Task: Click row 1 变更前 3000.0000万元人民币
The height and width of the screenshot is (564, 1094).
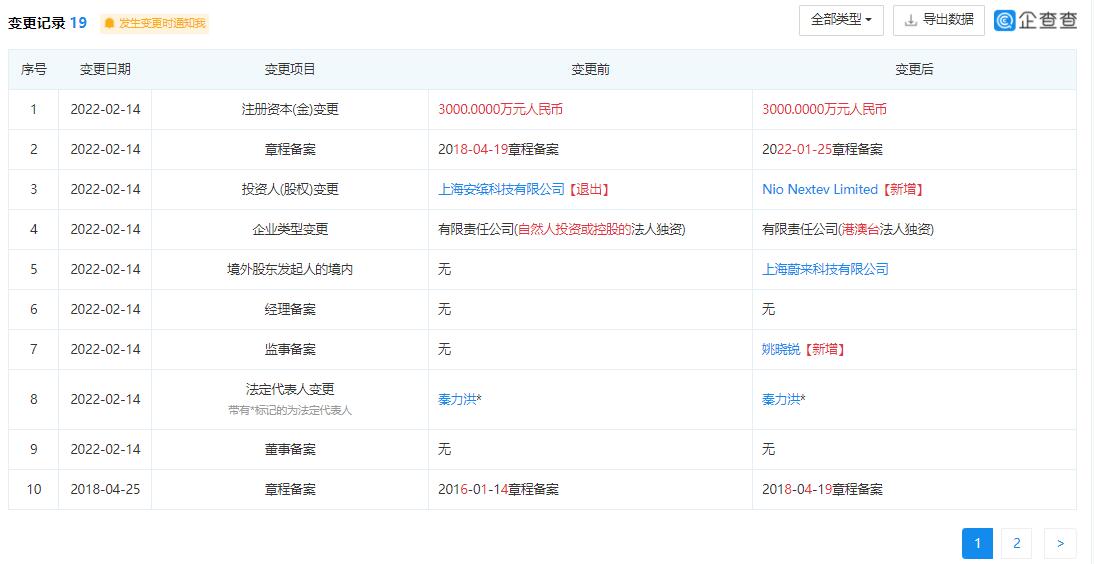Action: tap(500, 110)
